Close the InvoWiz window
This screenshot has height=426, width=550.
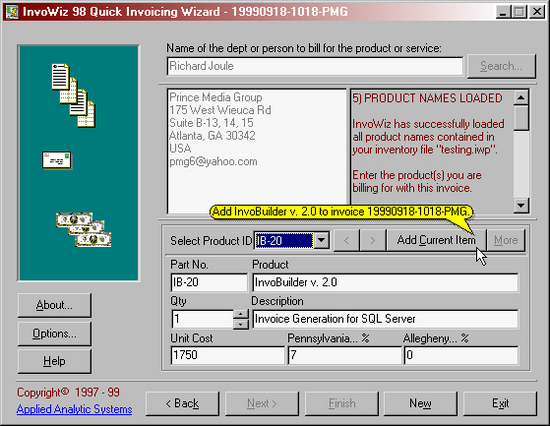tap(537, 12)
